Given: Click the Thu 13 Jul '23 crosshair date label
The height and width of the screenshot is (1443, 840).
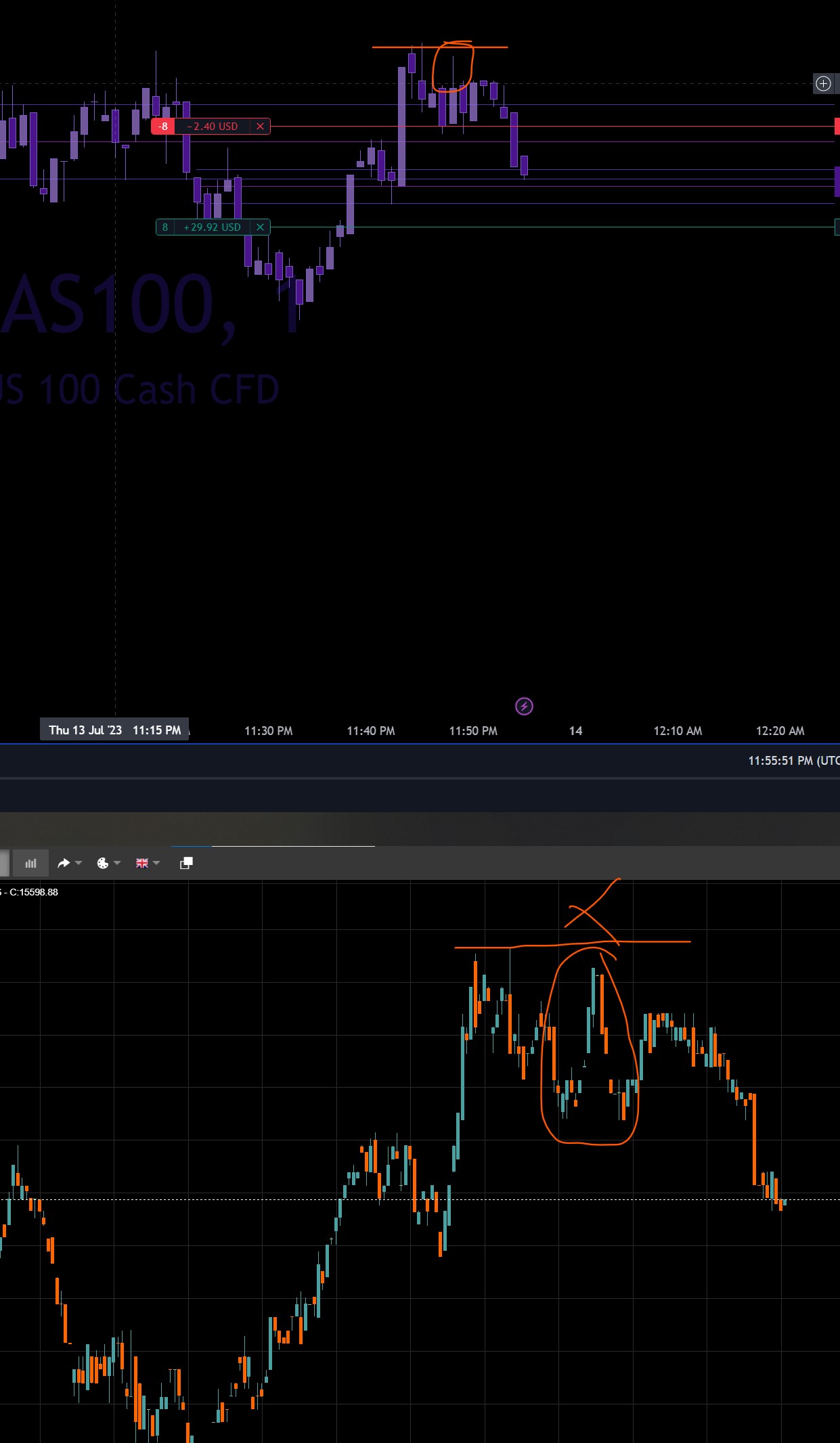Looking at the screenshot, I should (114, 730).
